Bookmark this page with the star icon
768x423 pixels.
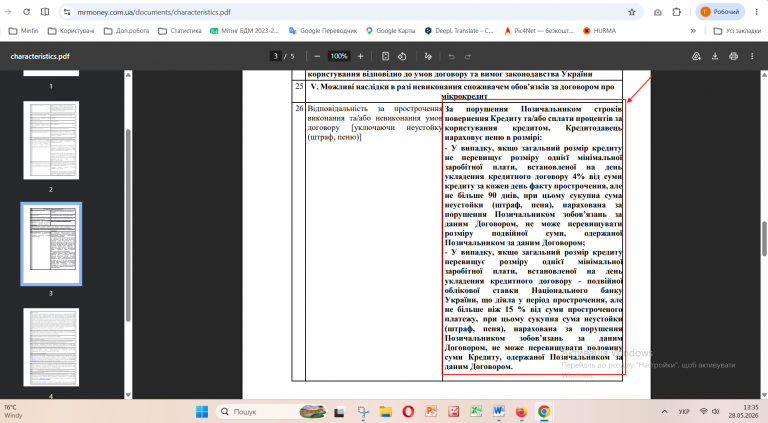tap(632, 12)
